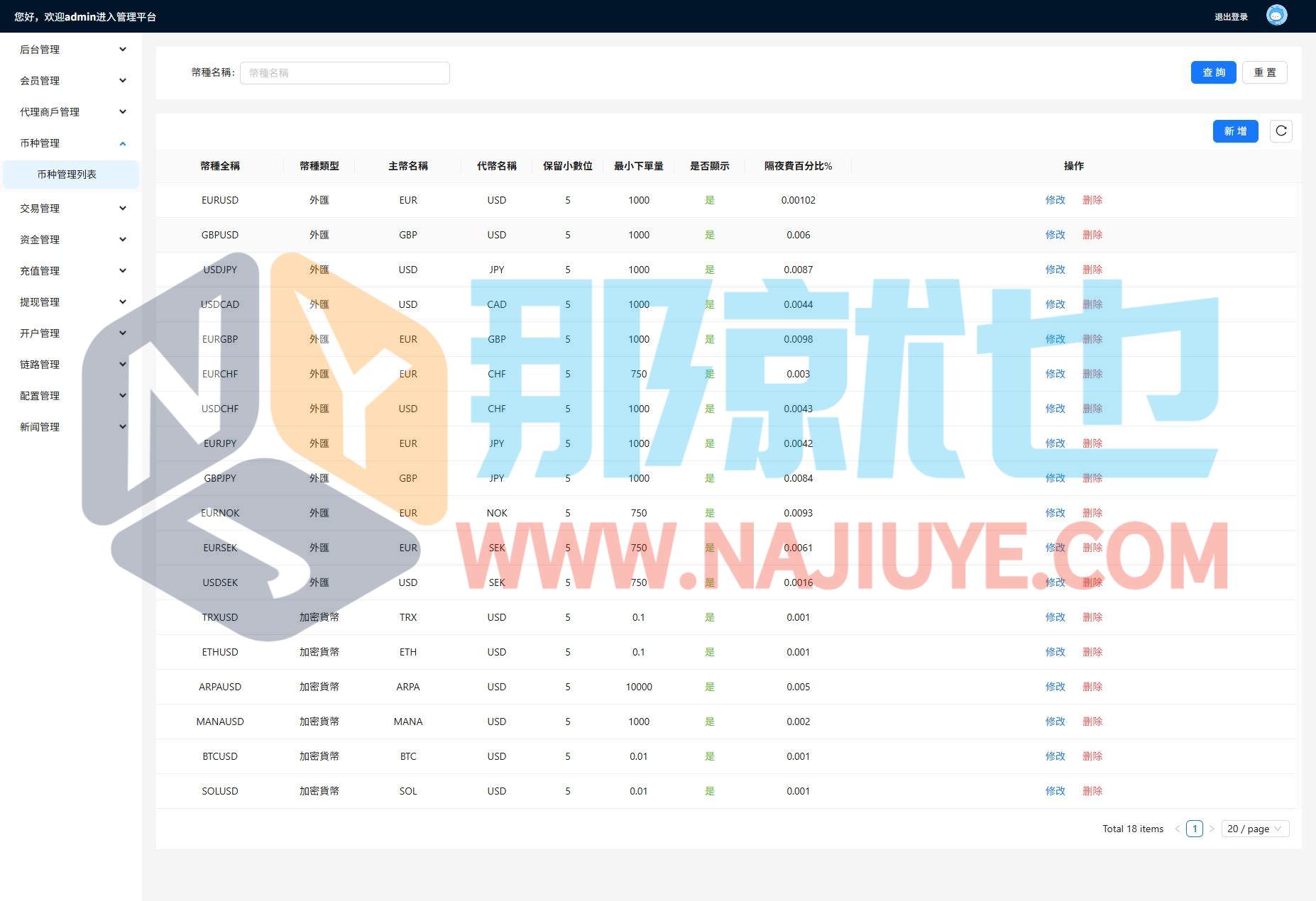Open the 20 / page size dropdown
The image size is (1316, 901).
click(1254, 829)
